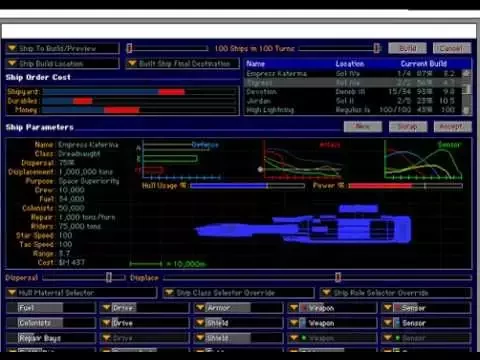480x360 pixels.
Task: Open the dimmed Drive dropdown beside Repair Bays
Action: coord(144,338)
